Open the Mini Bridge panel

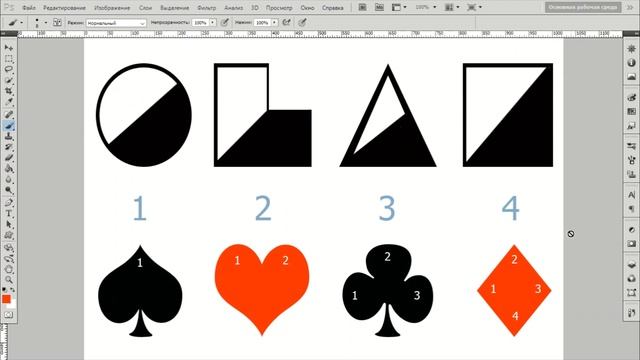click(379, 7)
